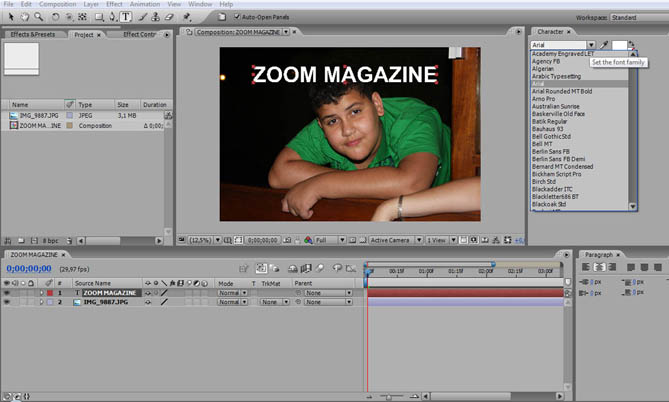Select the Rectangle shape tool
Screen dimensions: 669x402
click(98, 17)
